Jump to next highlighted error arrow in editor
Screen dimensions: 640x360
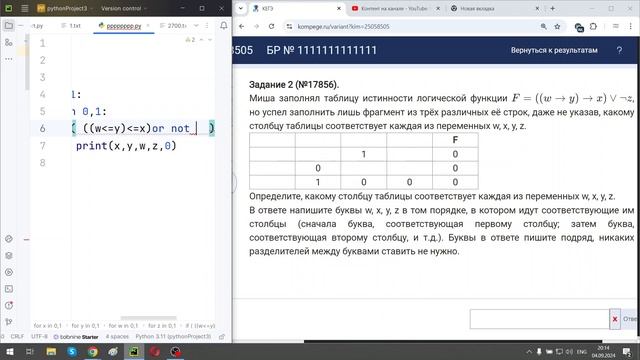[x=210, y=40]
